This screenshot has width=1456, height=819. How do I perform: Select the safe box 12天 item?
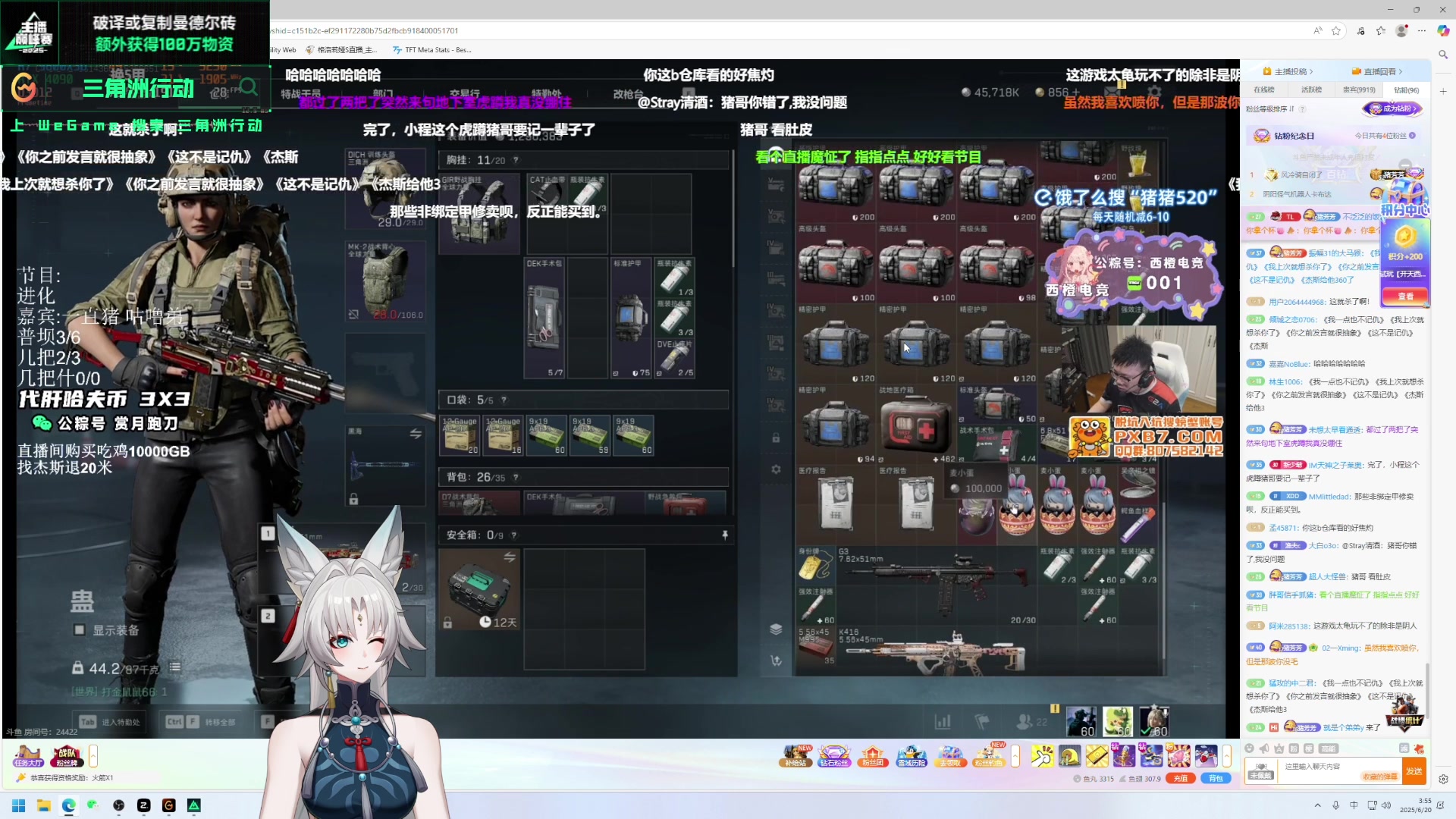tap(480, 590)
